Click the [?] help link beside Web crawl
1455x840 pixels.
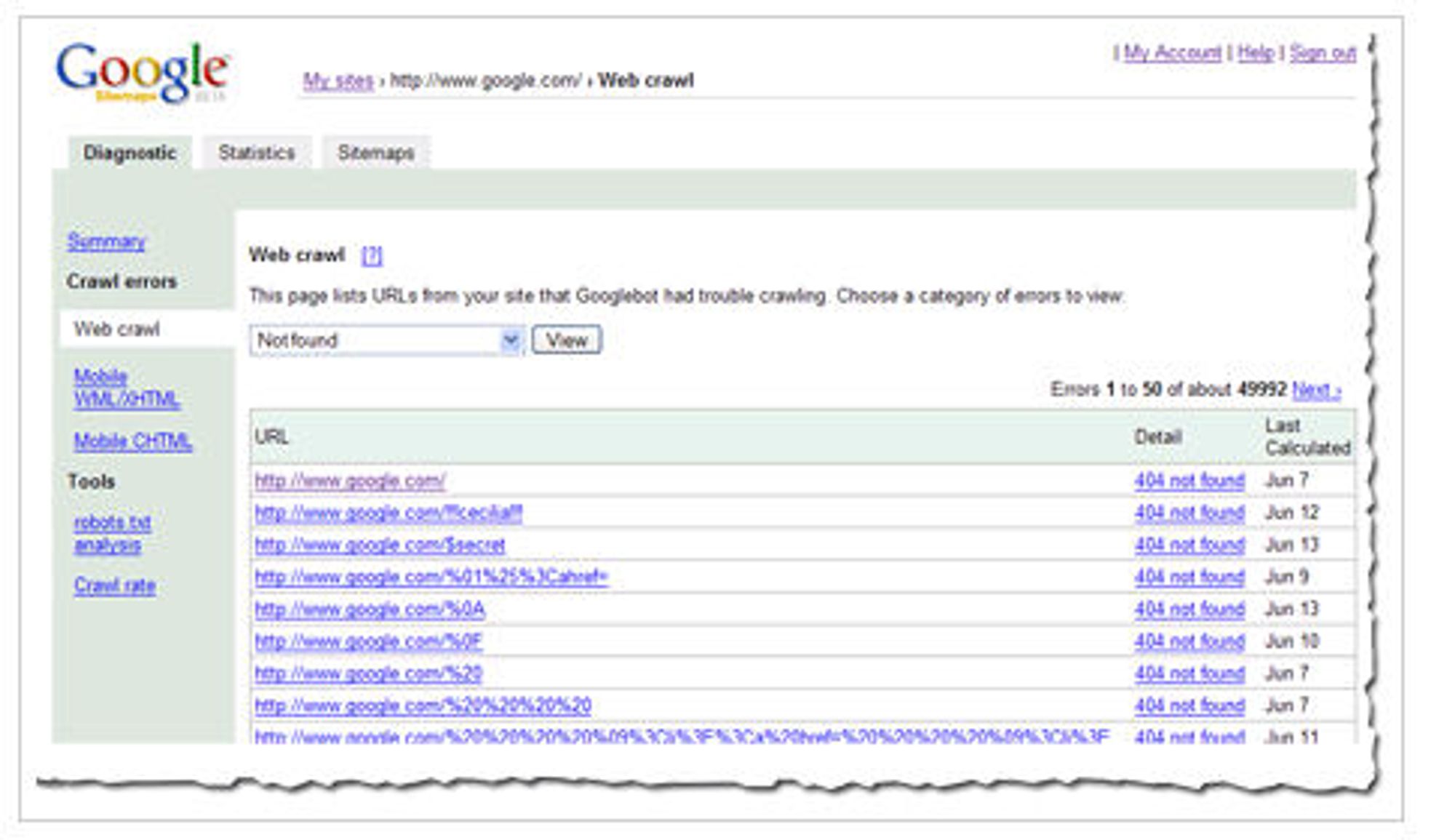(372, 255)
